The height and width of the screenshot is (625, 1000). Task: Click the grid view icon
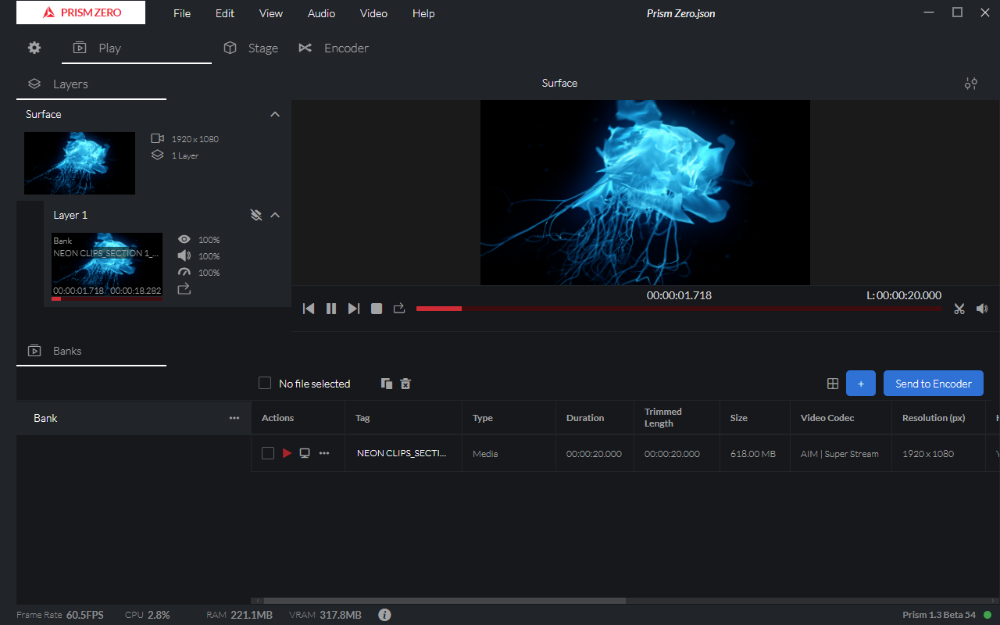pyautogui.click(x=832, y=384)
